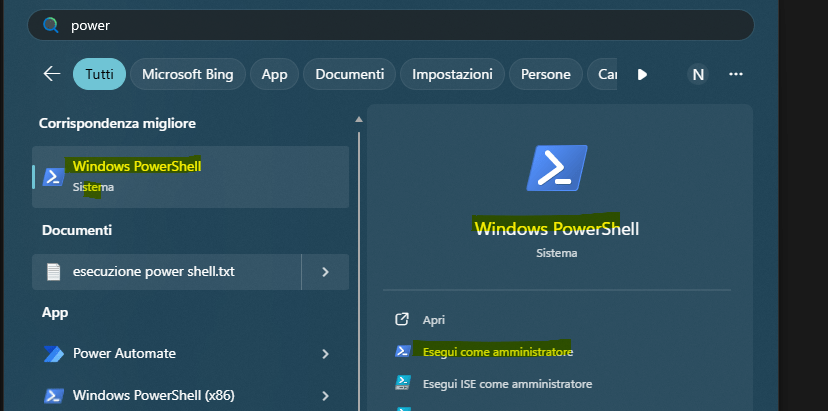Select the Tutti filter tab
Screen dimensions: 828x411
click(x=99, y=74)
